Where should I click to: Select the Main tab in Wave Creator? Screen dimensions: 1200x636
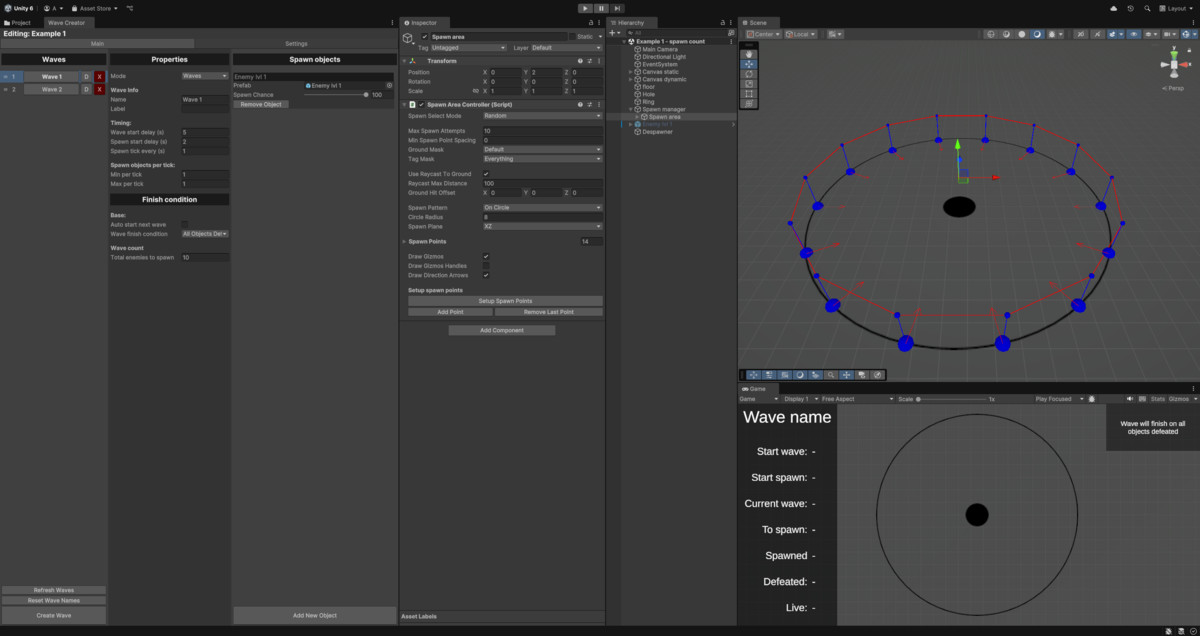98,44
